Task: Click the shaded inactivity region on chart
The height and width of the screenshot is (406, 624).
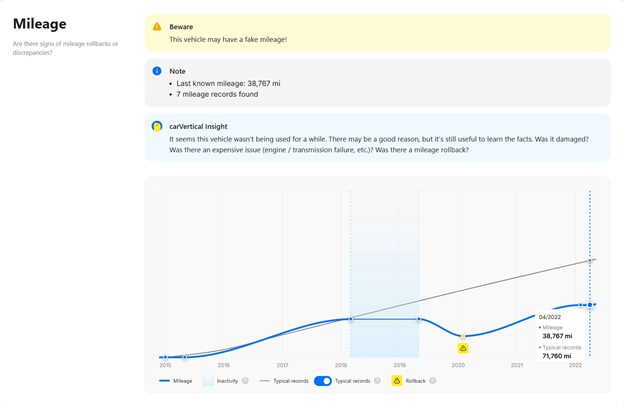Action: [x=384, y=274]
